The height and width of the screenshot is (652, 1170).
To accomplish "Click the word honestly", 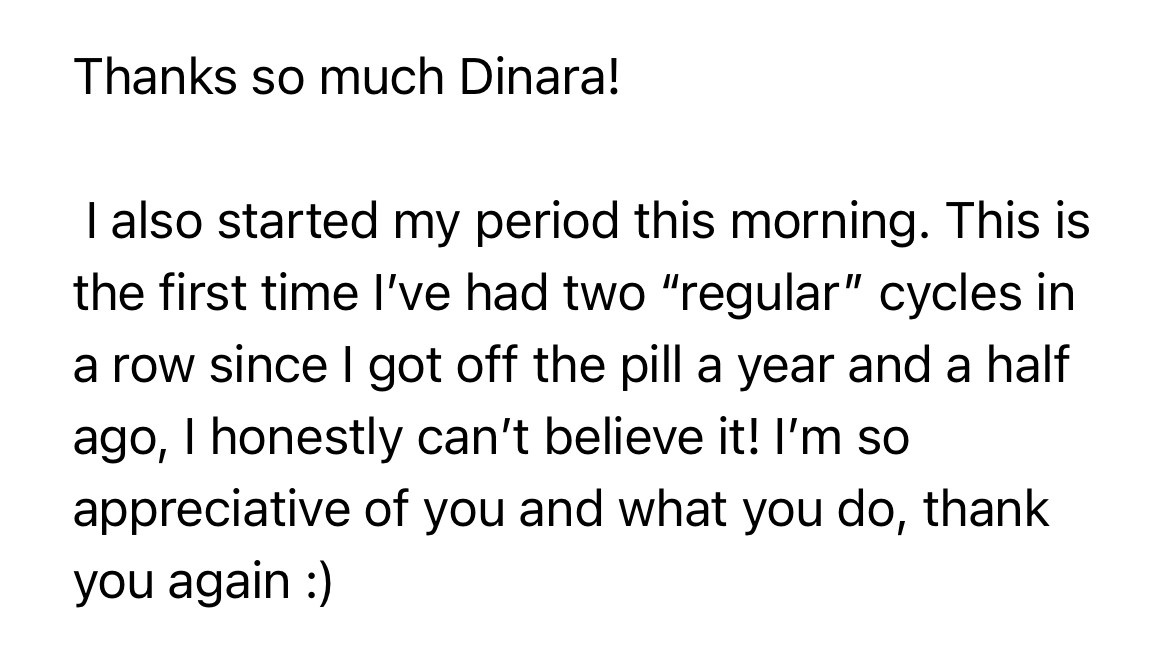I will (307, 437).
